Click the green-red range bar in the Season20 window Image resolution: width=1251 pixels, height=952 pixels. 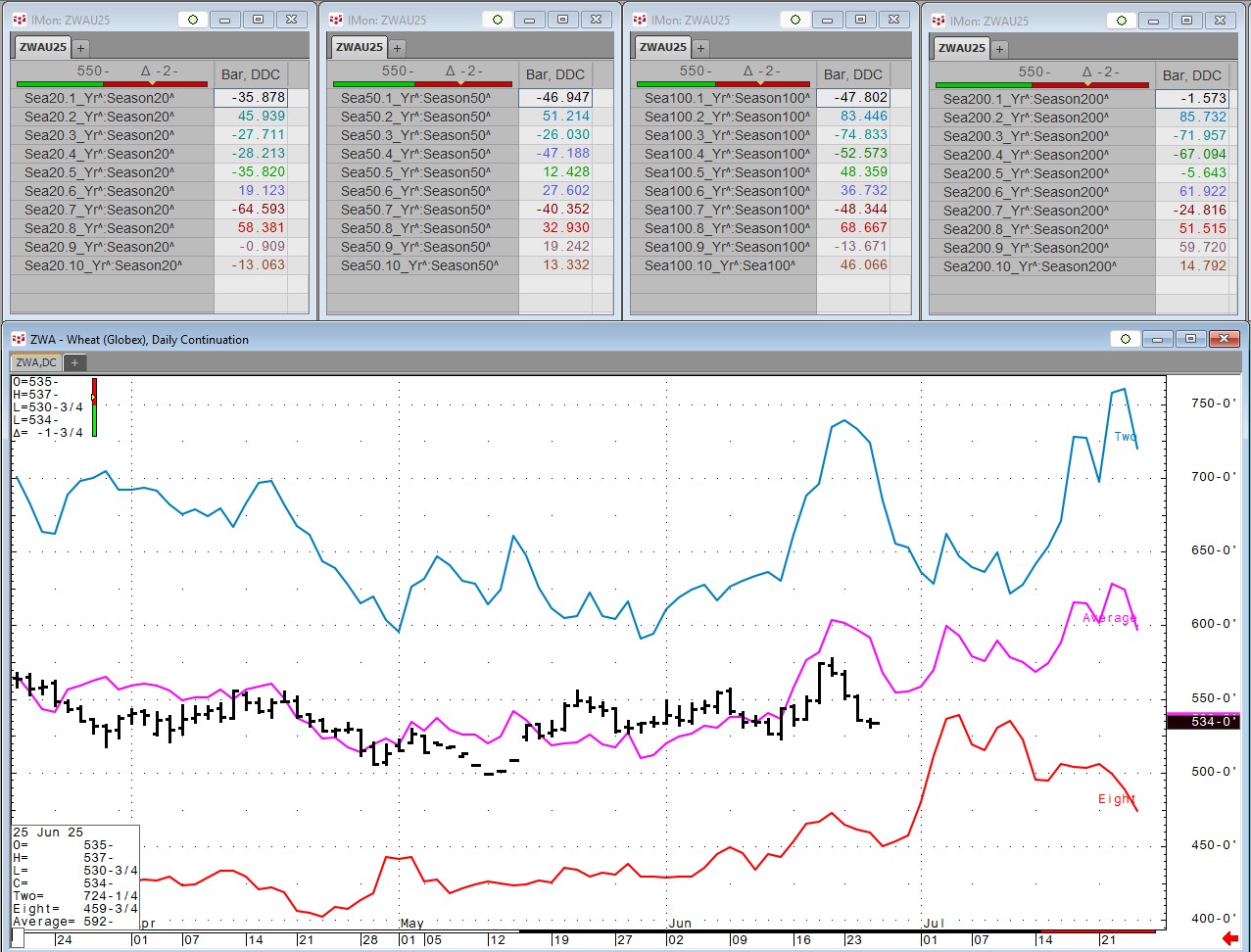point(113,84)
